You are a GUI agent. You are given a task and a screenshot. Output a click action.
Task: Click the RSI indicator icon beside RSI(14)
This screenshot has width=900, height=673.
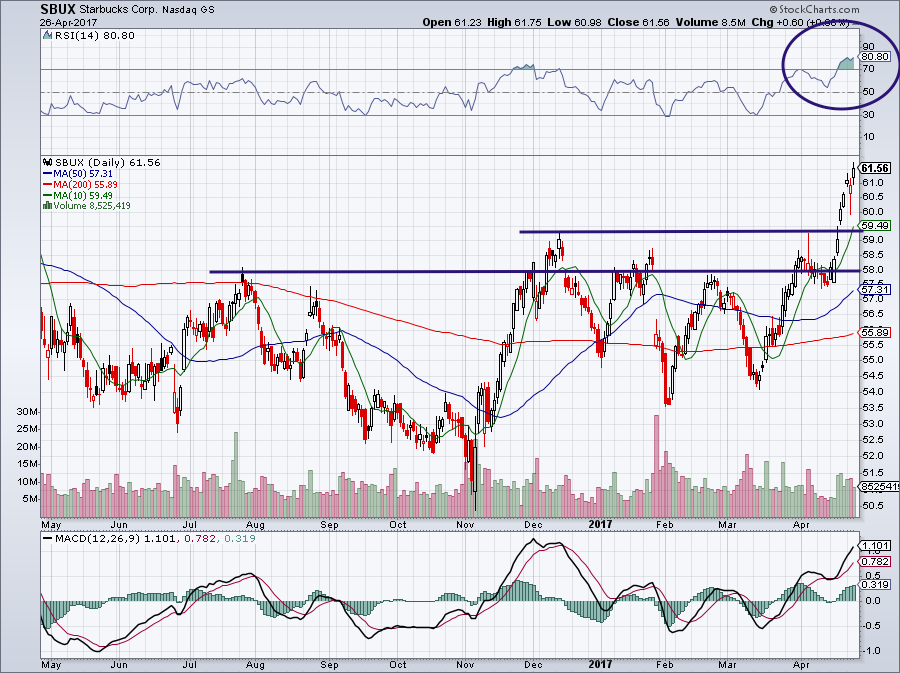tap(48, 36)
